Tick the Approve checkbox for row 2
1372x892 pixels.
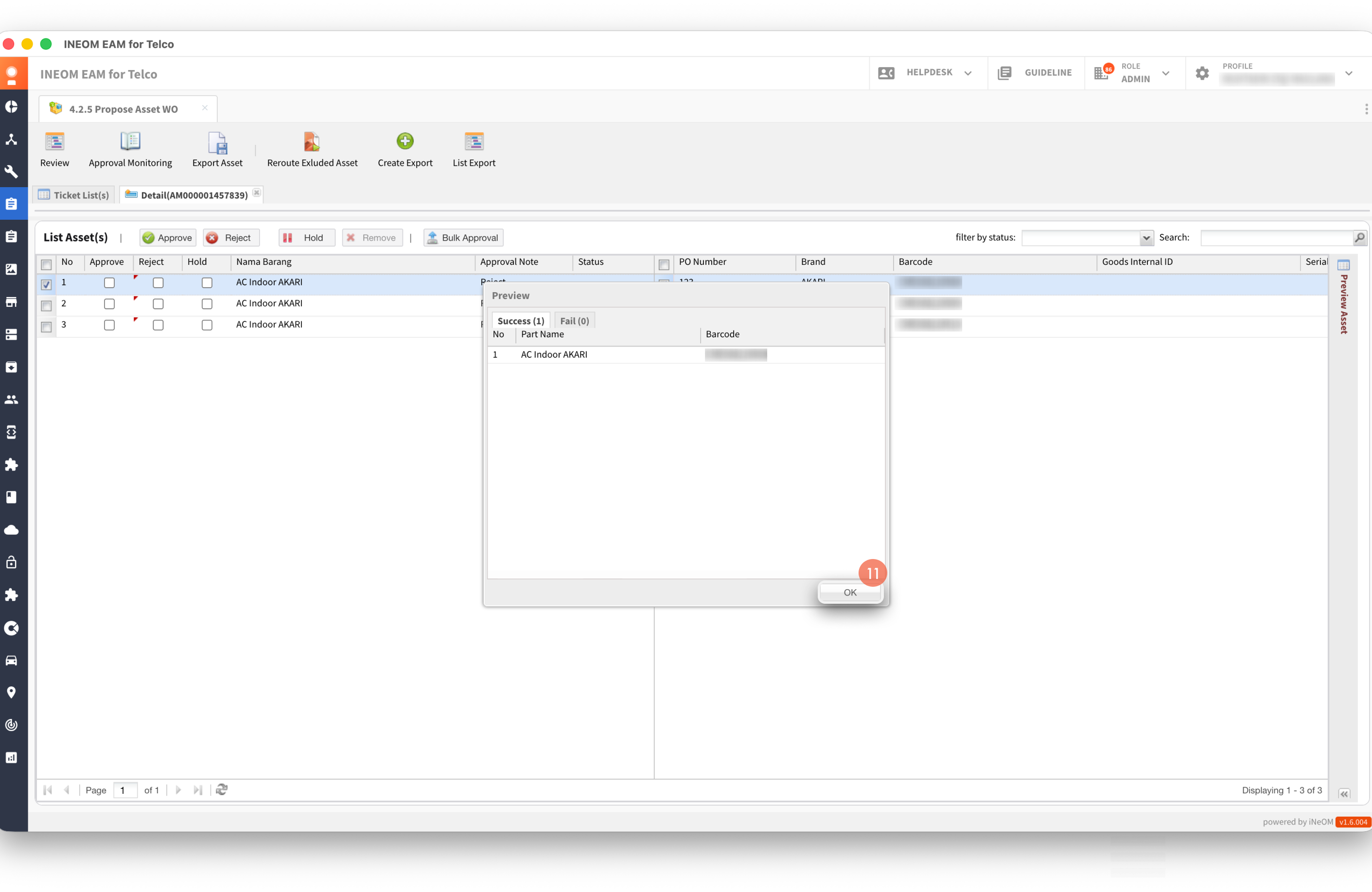[109, 304]
